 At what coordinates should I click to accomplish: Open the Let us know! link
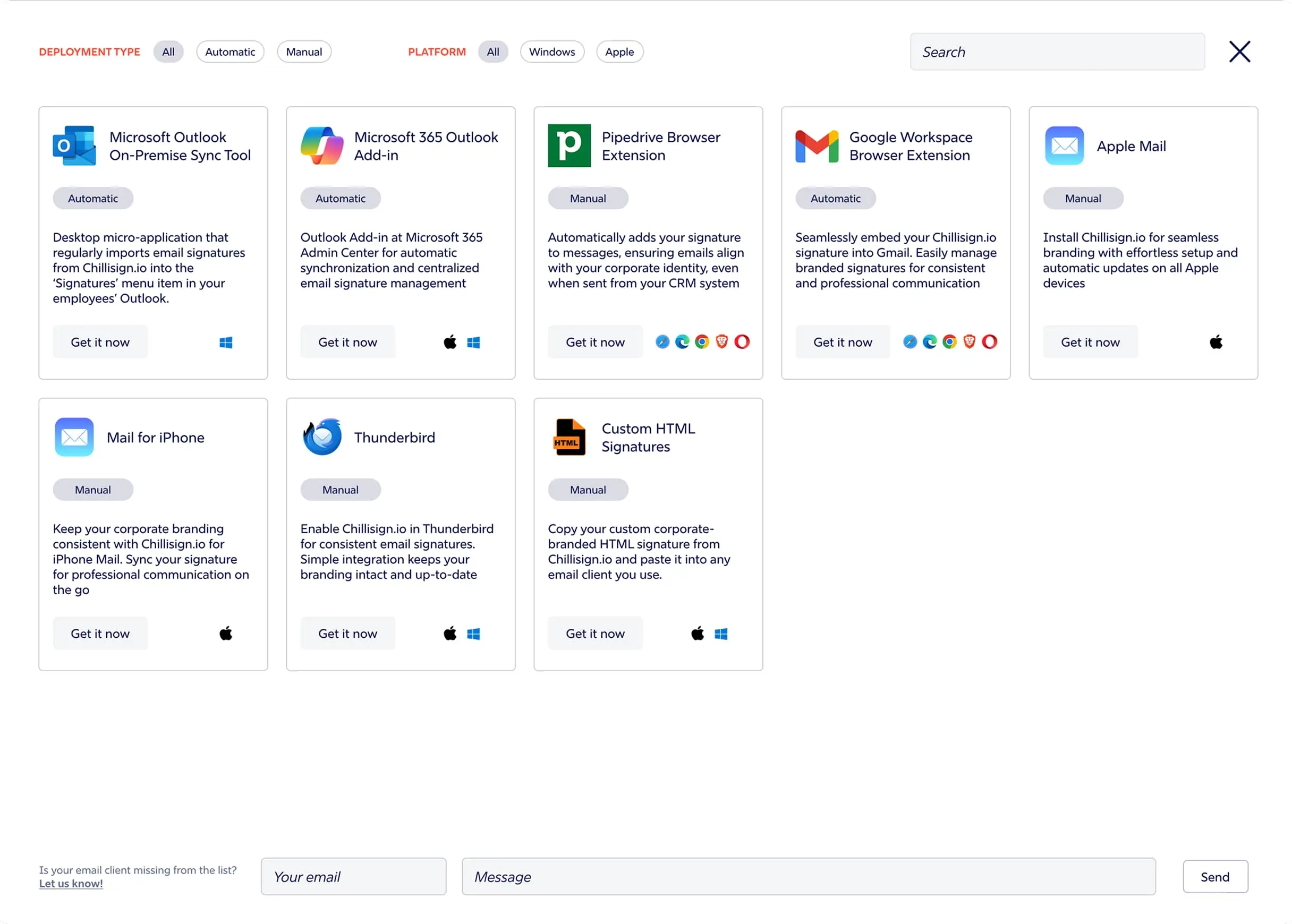pos(71,884)
